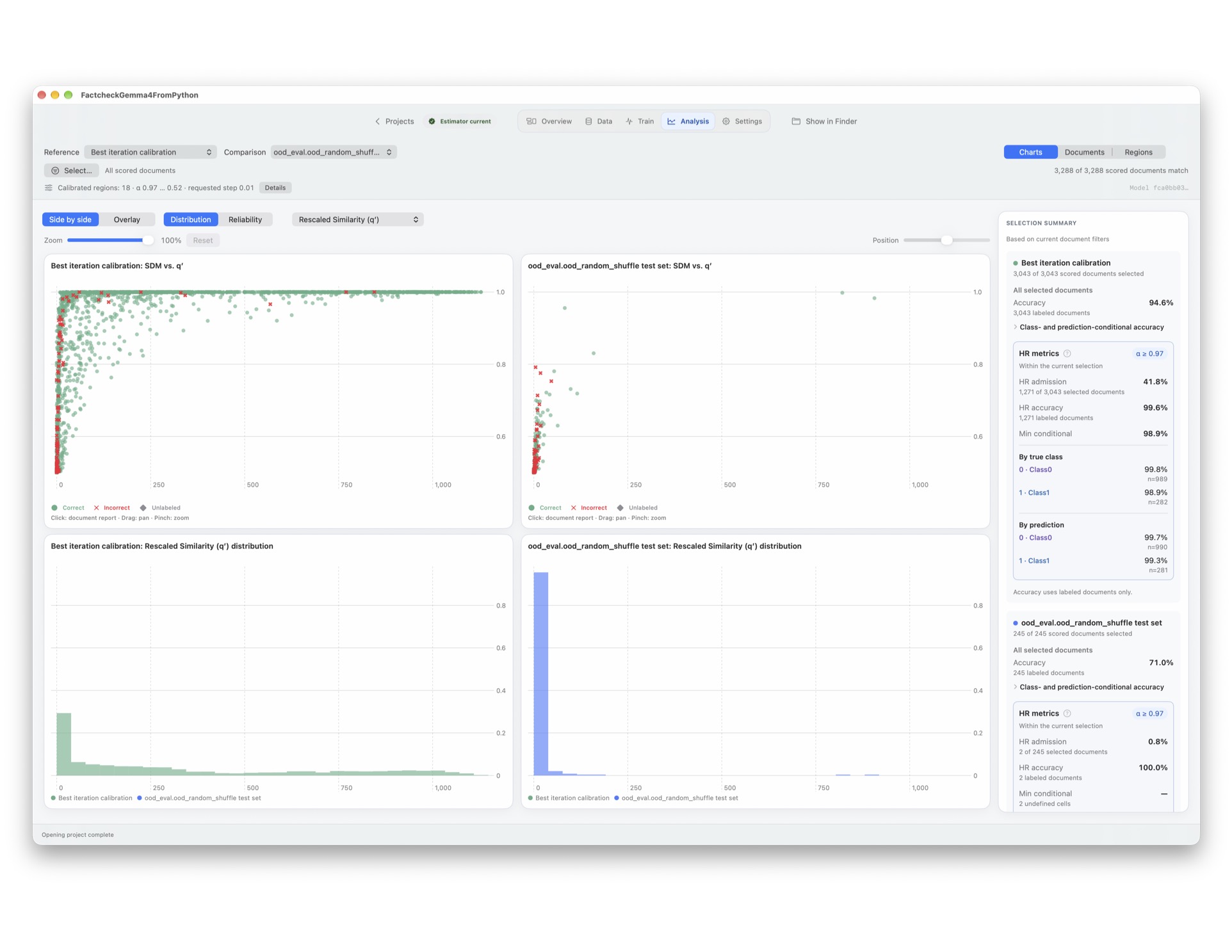
Task: Click the filter icon on Select button
Action: click(x=55, y=171)
